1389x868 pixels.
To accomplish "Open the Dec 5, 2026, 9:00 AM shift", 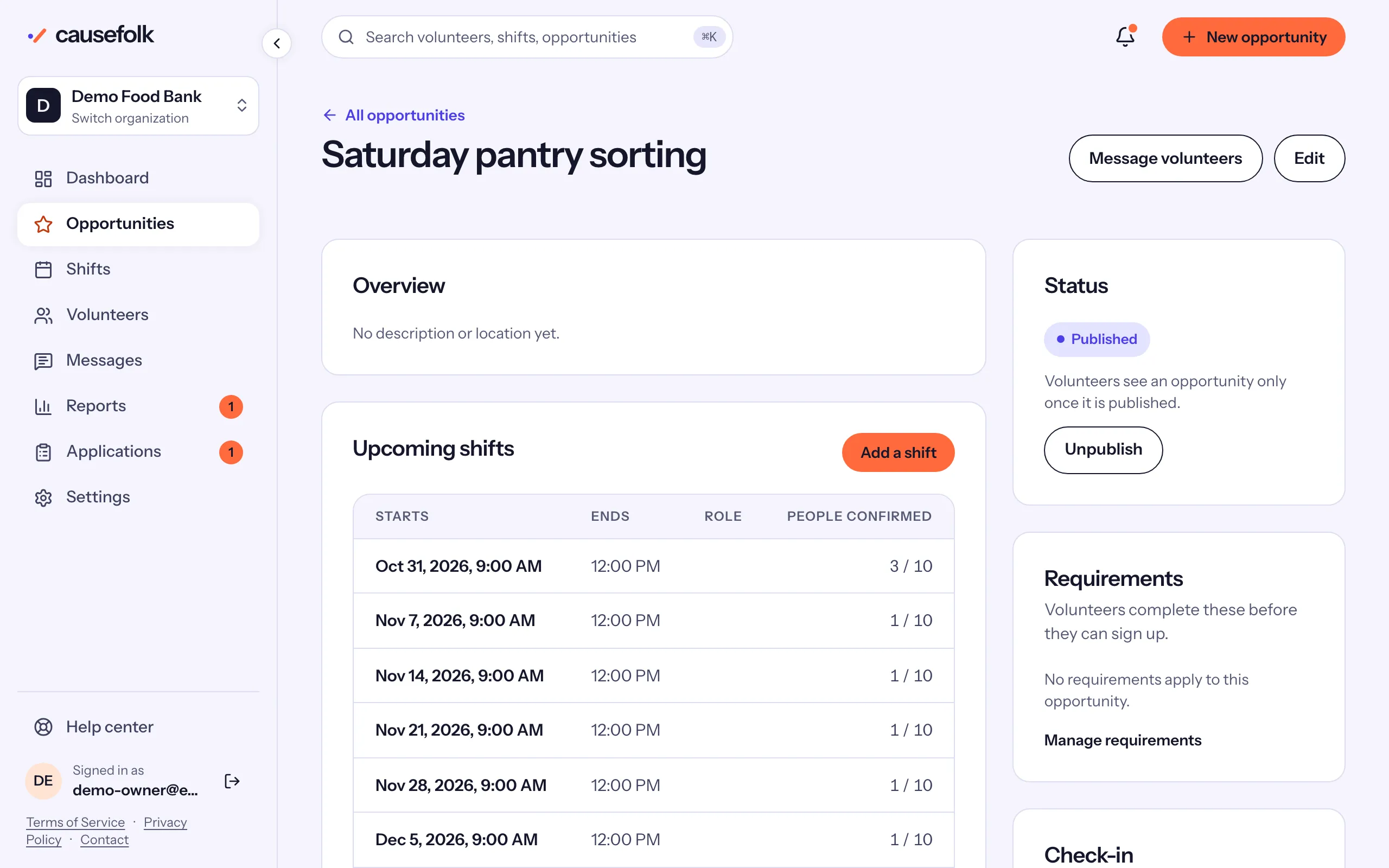I will 653,840.
